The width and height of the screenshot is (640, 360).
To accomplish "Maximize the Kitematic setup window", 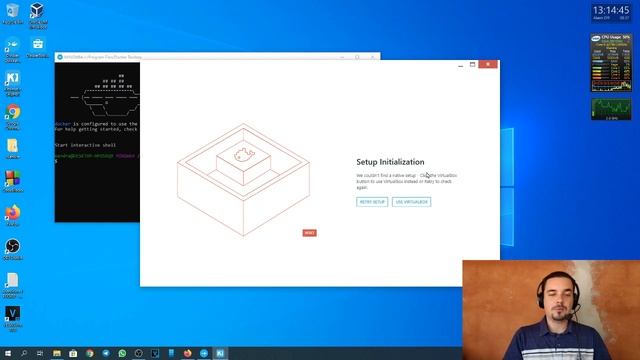I will (472, 64).
